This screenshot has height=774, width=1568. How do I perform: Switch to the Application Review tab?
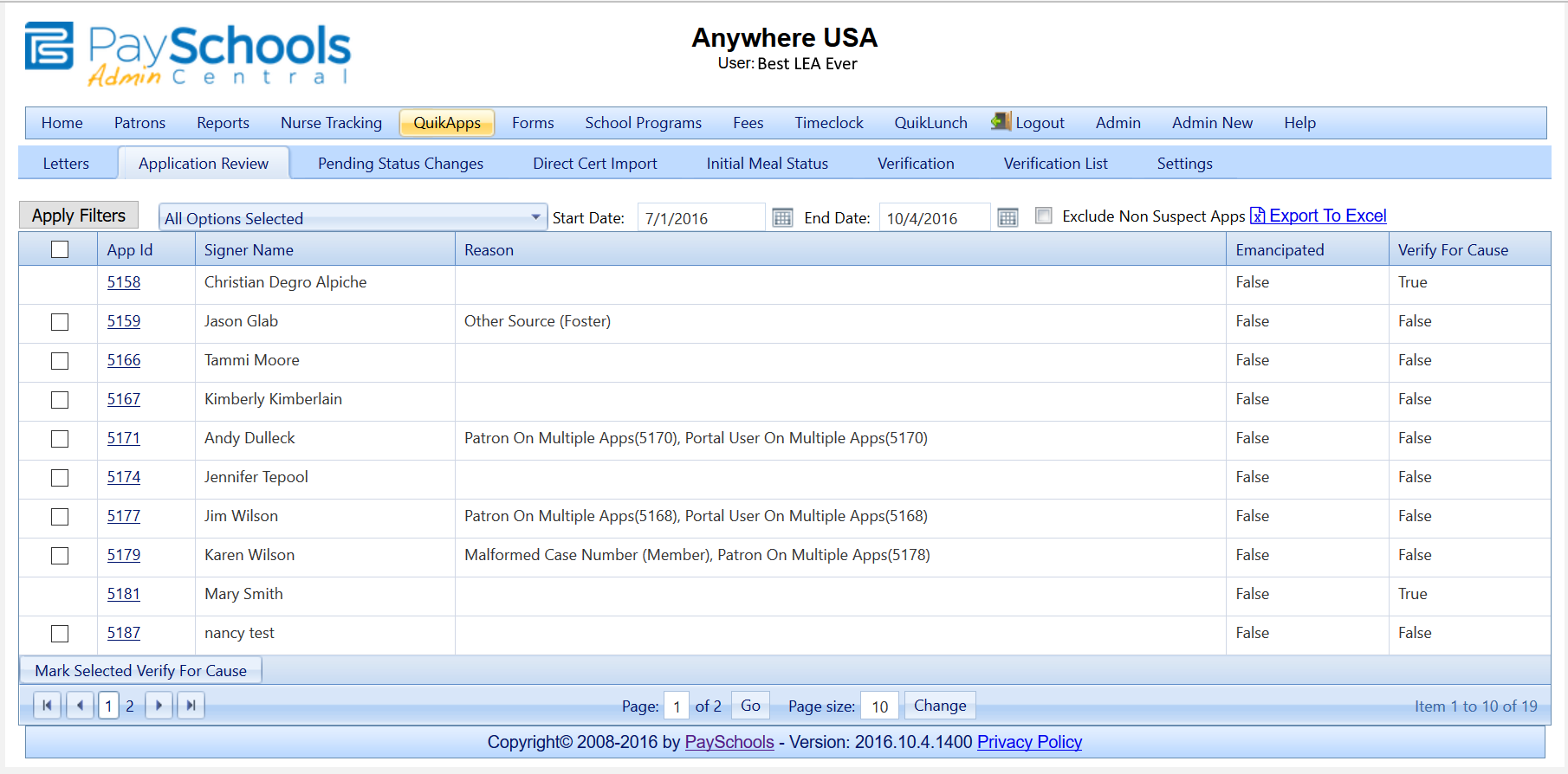(204, 164)
